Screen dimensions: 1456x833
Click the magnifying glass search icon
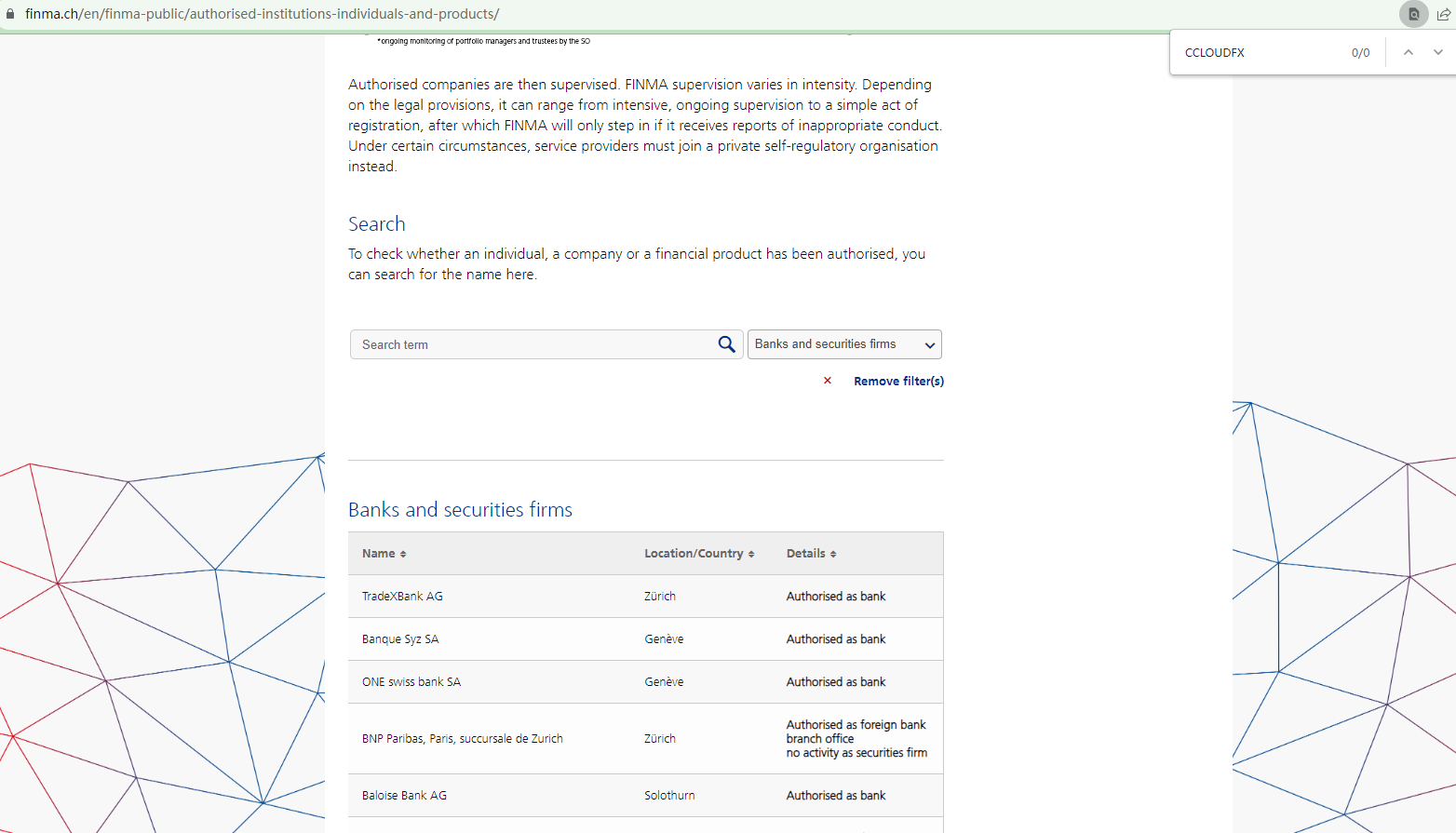tap(726, 344)
